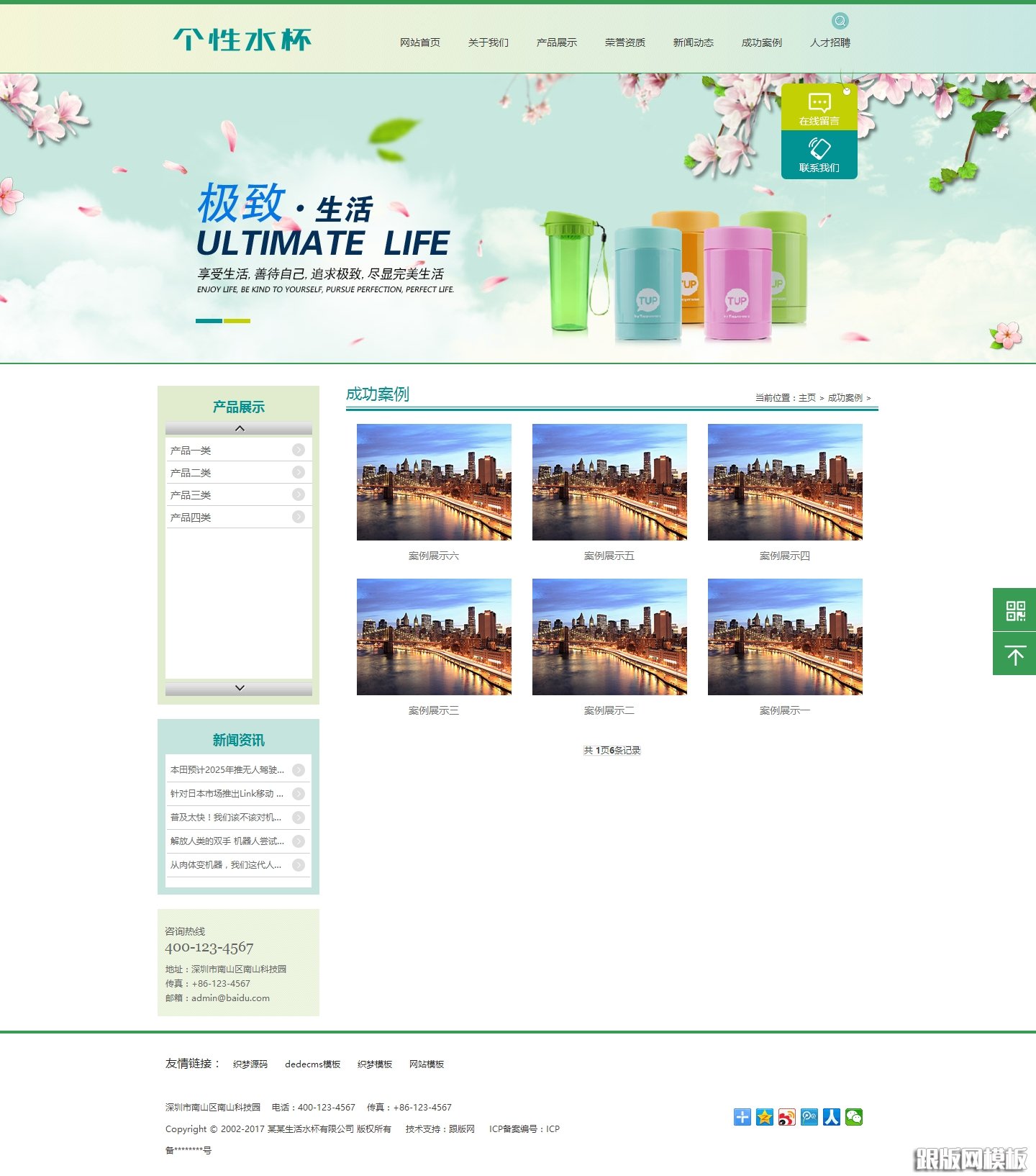Share to Renren icon in footer
This screenshot has width=1036, height=1176.
(x=832, y=1117)
